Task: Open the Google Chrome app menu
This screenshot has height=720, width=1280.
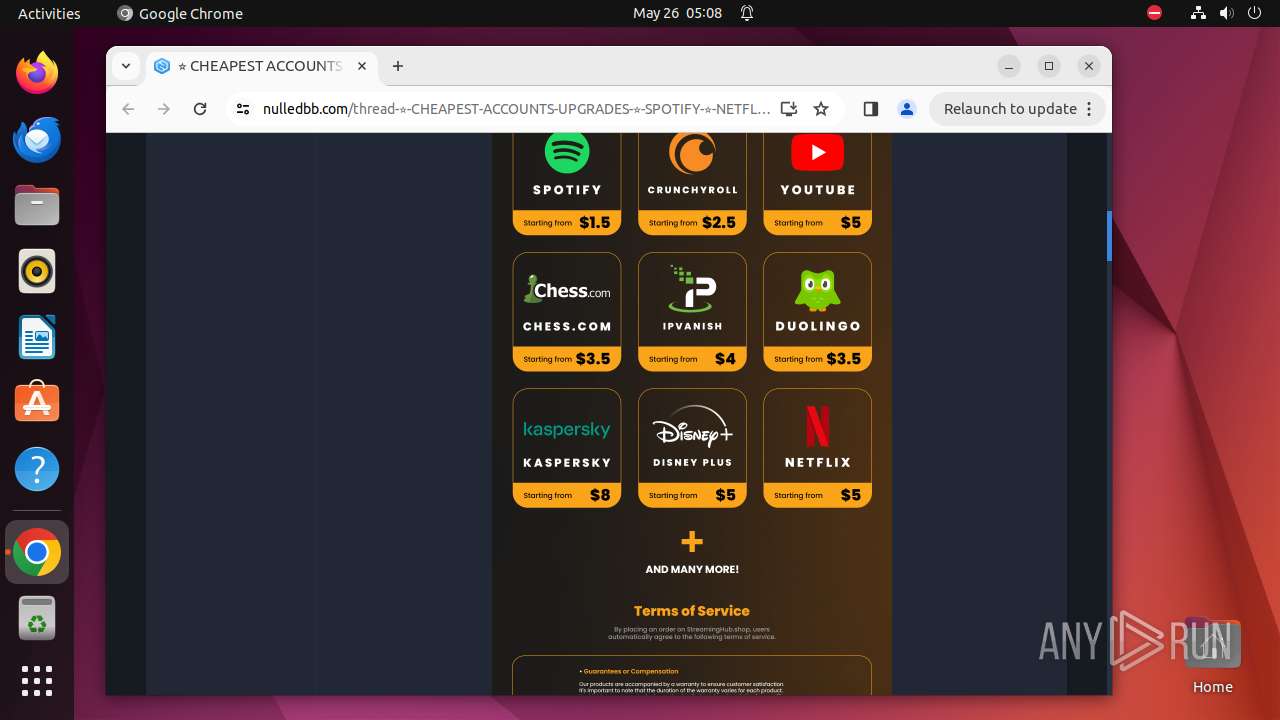Action: (180, 13)
